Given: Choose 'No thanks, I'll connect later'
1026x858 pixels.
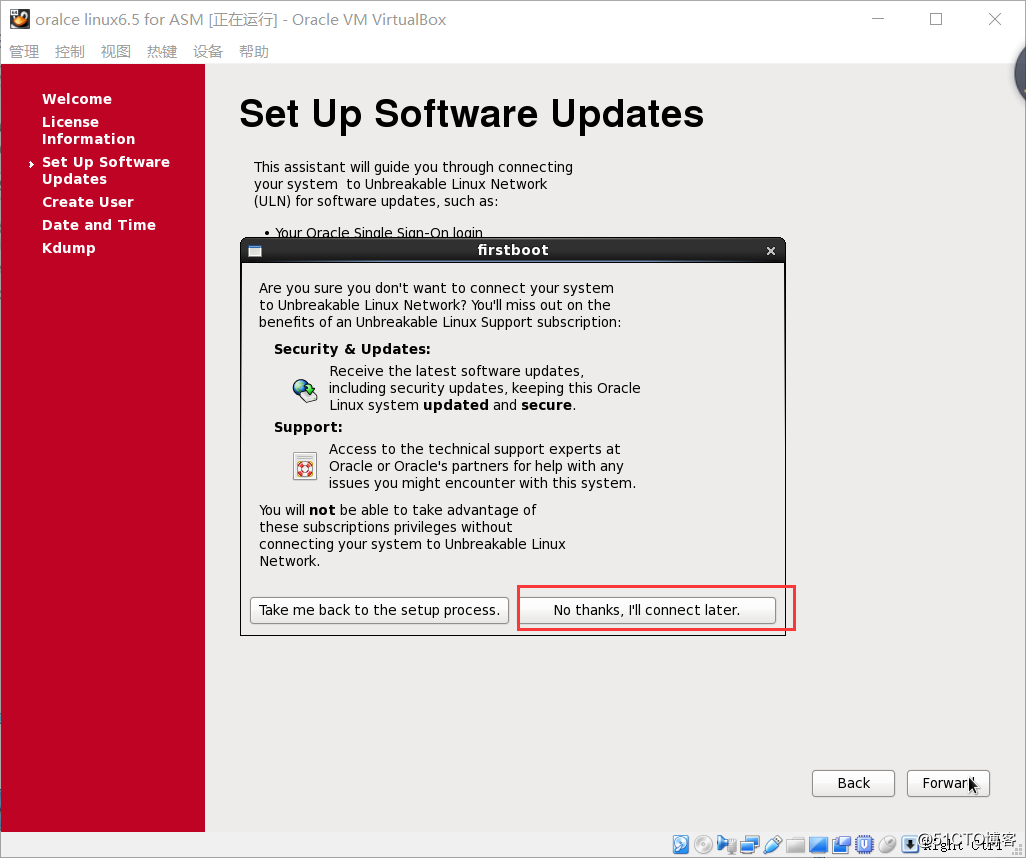Looking at the screenshot, I should pos(646,610).
